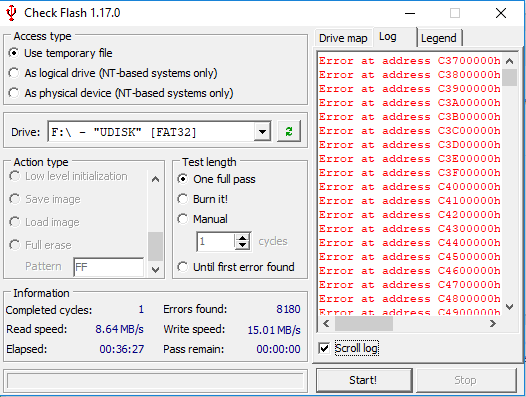This screenshot has height=397, width=526.
Task: Click Read speed value 8.64 MB/s
Action: (119, 329)
